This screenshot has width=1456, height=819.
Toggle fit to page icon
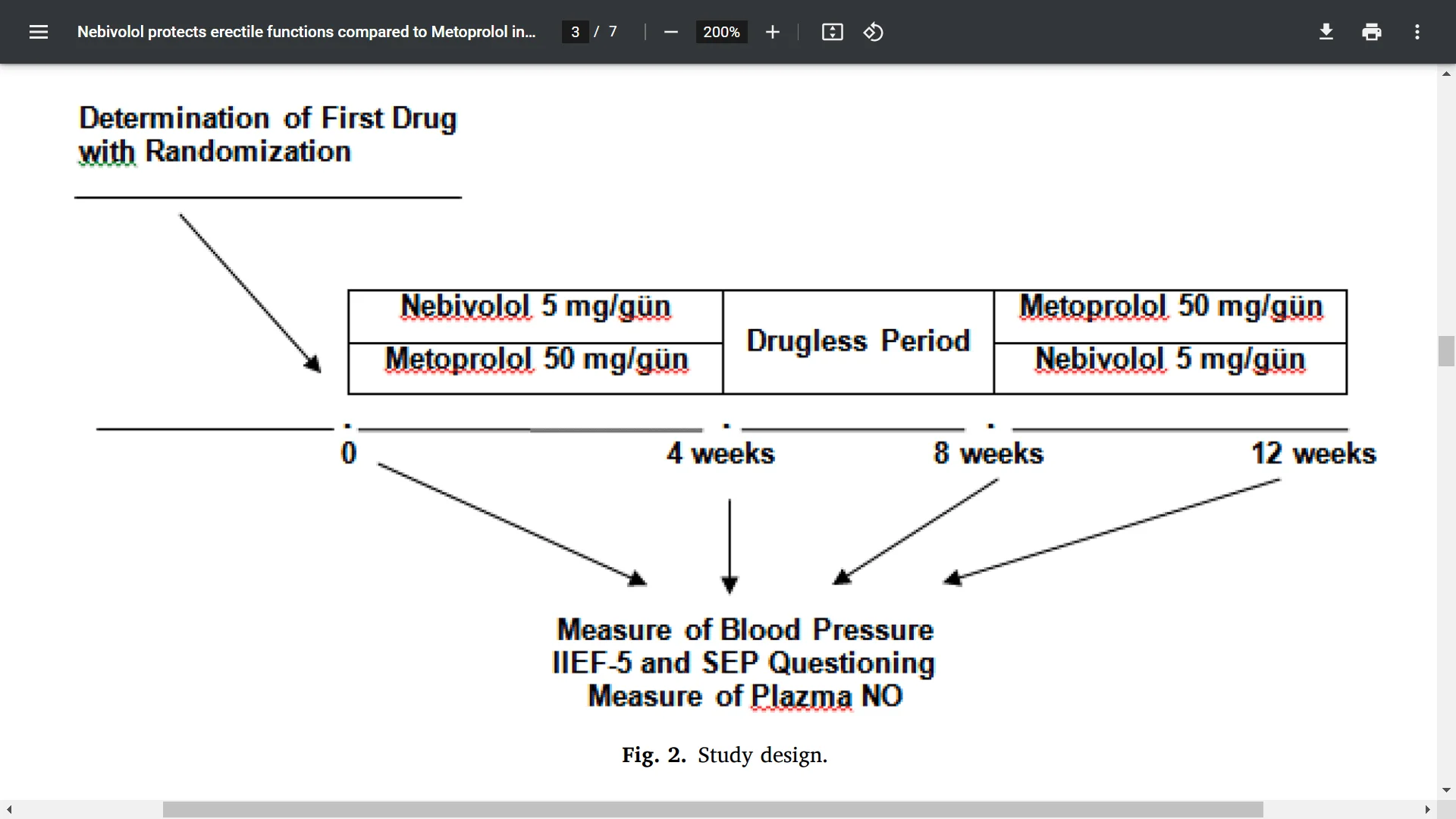[833, 32]
